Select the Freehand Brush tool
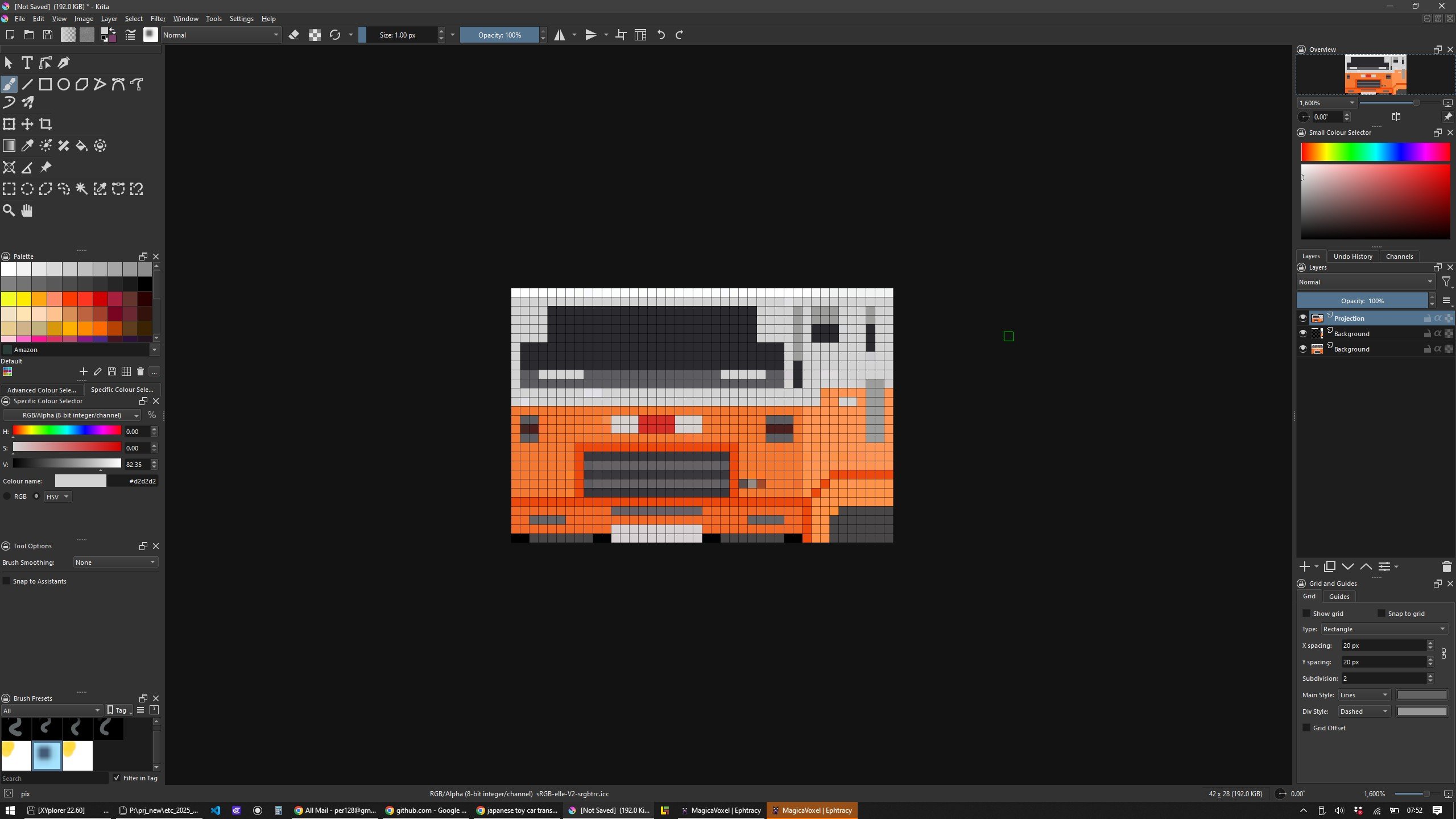Viewport: 1456px width, 819px height. [9, 84]
